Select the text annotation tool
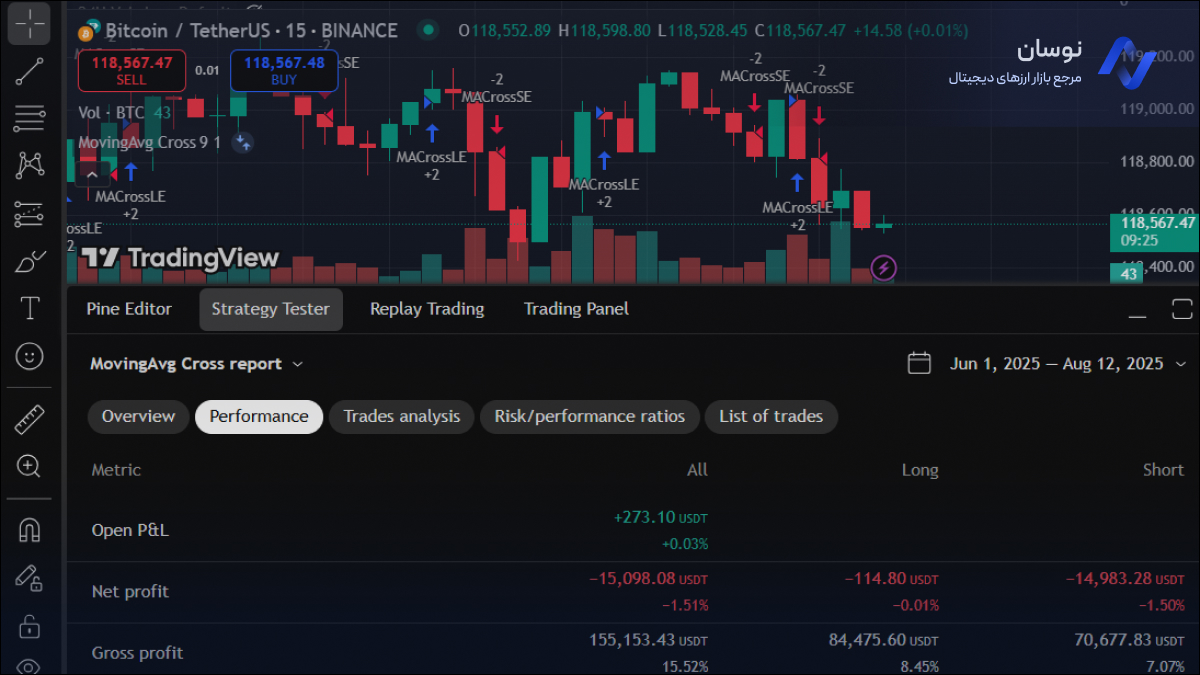1200x675 pixels. 30,307
